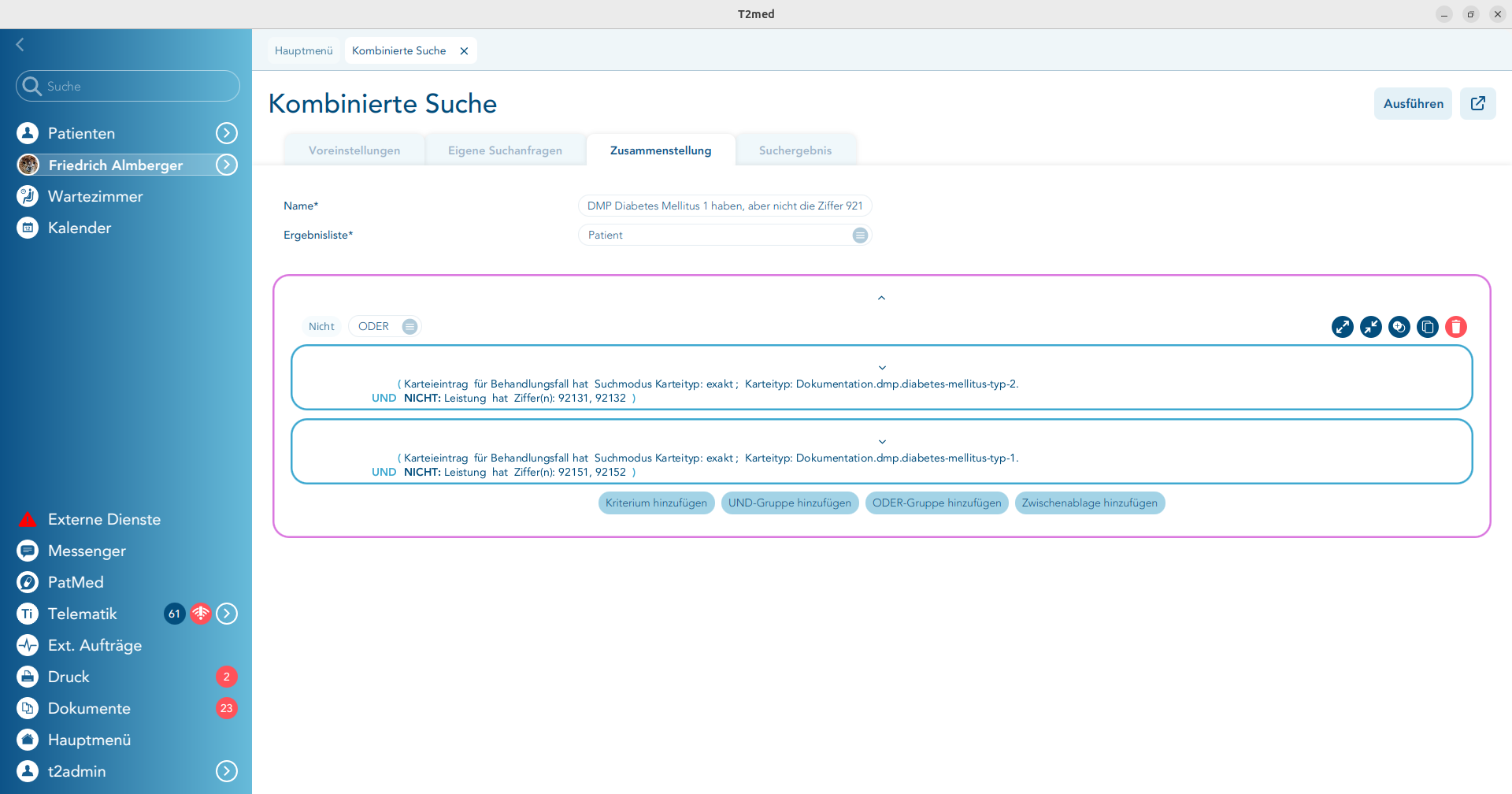Click ODER-Gruppe hinzufügen
This screenshot has height=794, width=1512.
pos(937,503)
